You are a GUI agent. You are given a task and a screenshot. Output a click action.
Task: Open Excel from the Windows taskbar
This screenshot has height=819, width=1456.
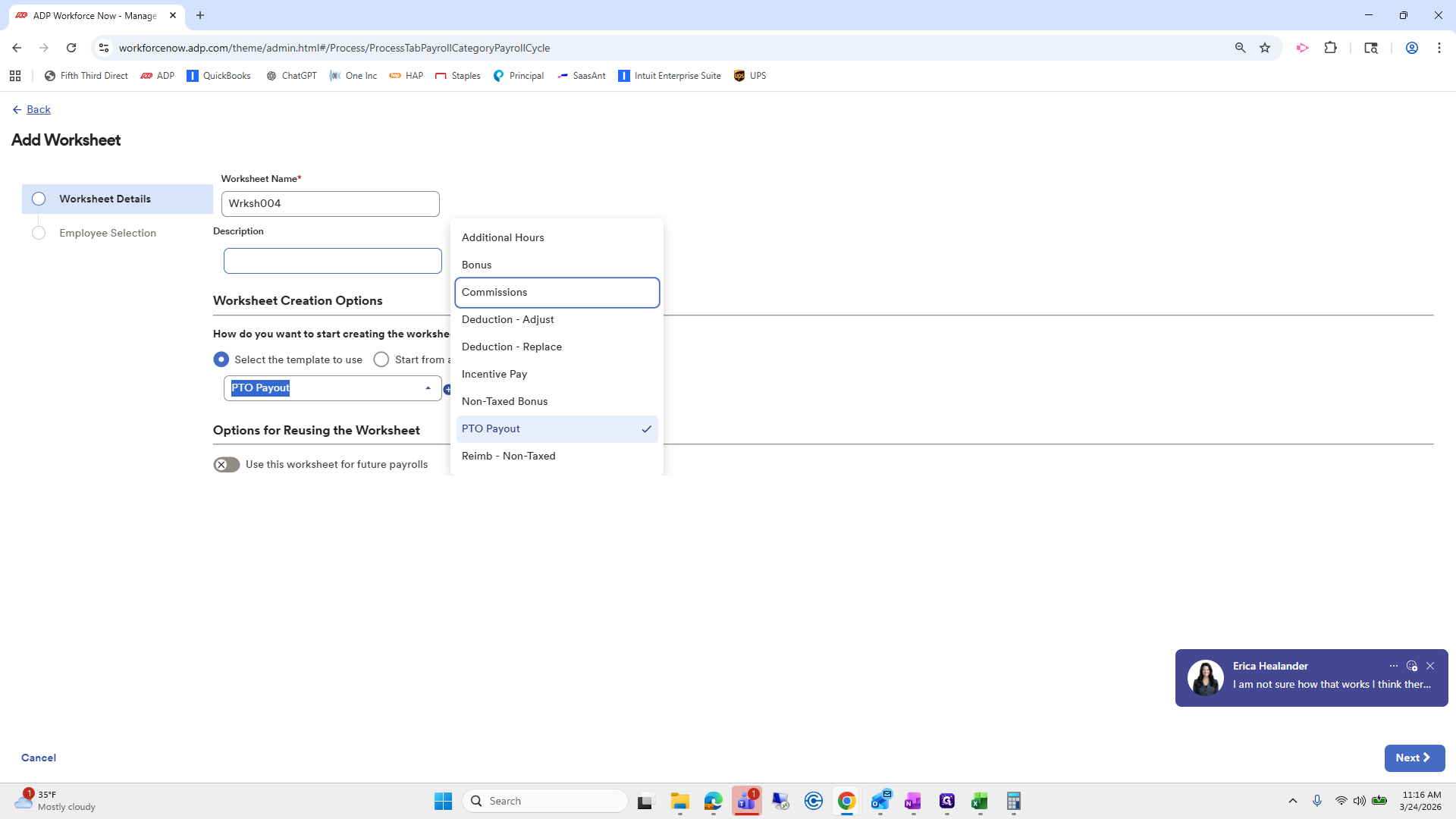(979, 801)
